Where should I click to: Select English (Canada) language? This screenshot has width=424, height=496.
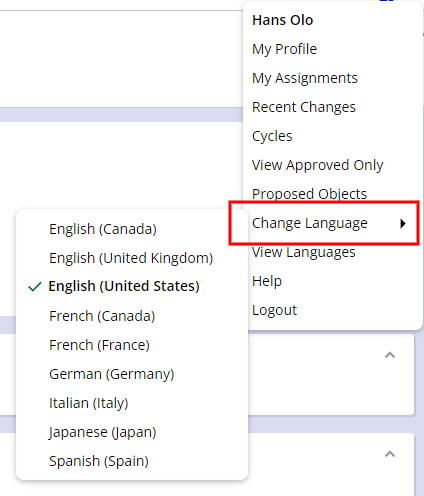point(103,229)
